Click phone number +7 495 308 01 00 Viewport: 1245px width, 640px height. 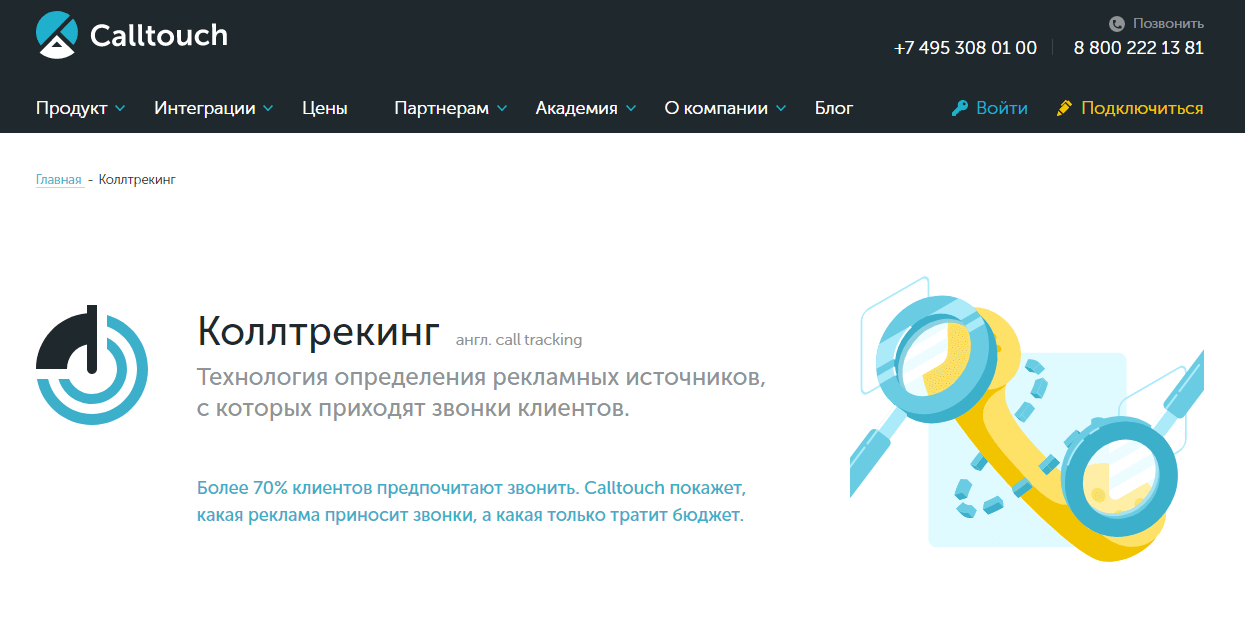tap(965, 48)
